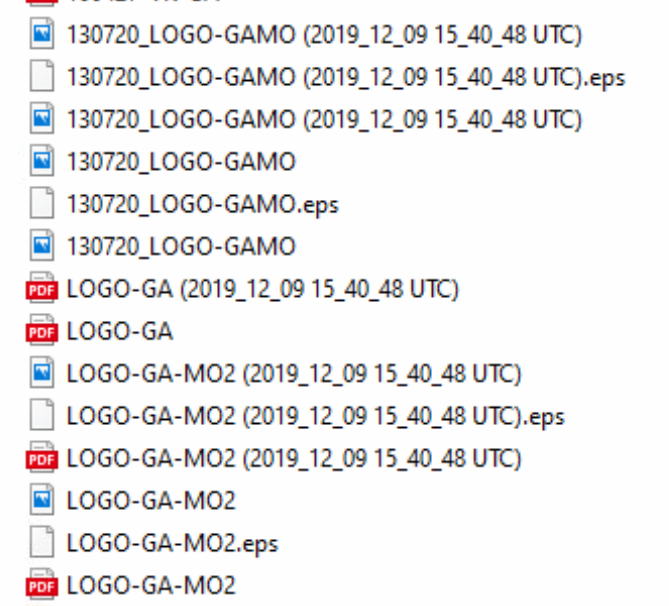Click the image icon of undated LOGO-GA-MO2
Viewport: 669px width, 606px height.
pyautogui.click(x=42, y=500)
